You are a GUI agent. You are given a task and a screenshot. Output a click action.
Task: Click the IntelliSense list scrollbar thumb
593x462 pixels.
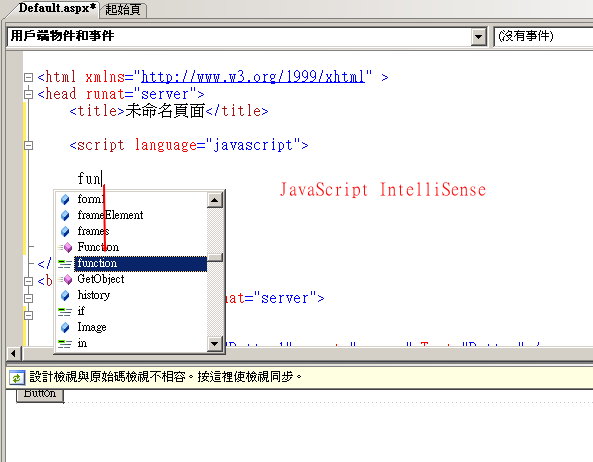pyautogui.click(x=215, y=257)
